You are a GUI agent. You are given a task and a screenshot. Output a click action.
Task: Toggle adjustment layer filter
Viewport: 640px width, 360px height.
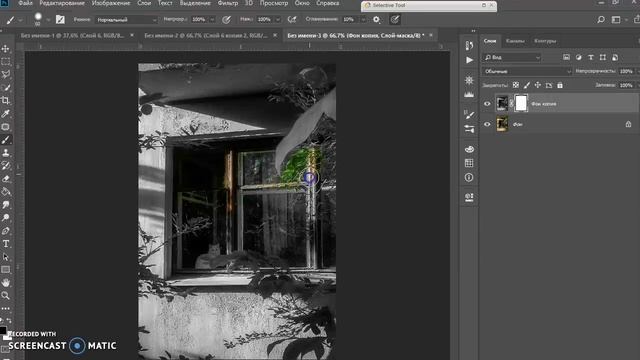tap(578, 58)
